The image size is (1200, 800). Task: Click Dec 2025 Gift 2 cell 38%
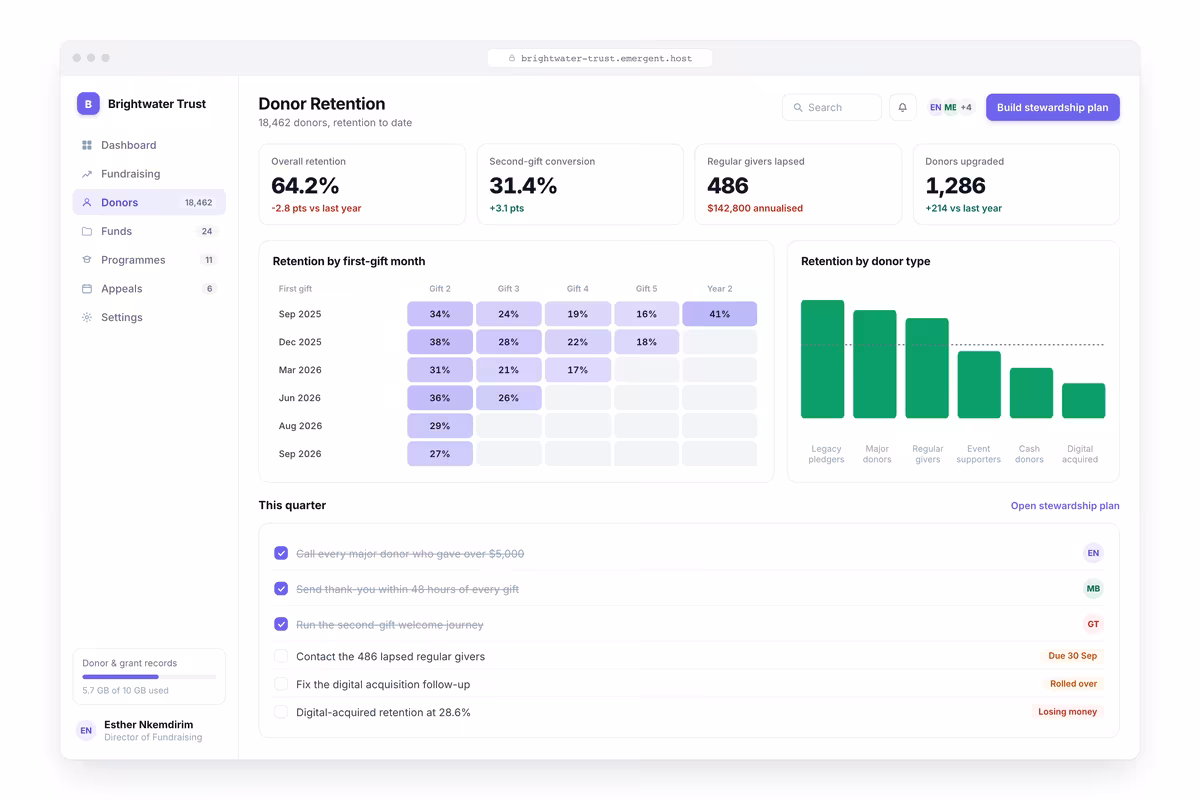tap(440, 342)
